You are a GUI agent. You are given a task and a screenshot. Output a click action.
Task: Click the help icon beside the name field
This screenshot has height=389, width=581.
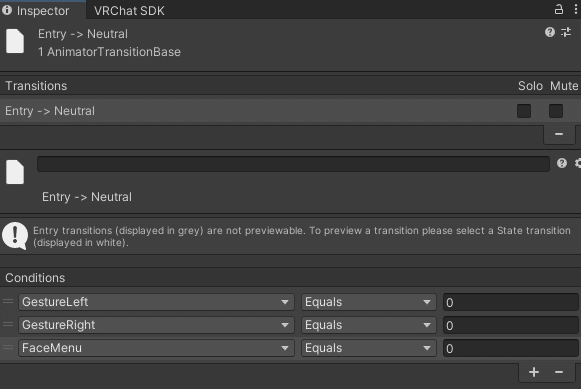(x=562, y=163)
